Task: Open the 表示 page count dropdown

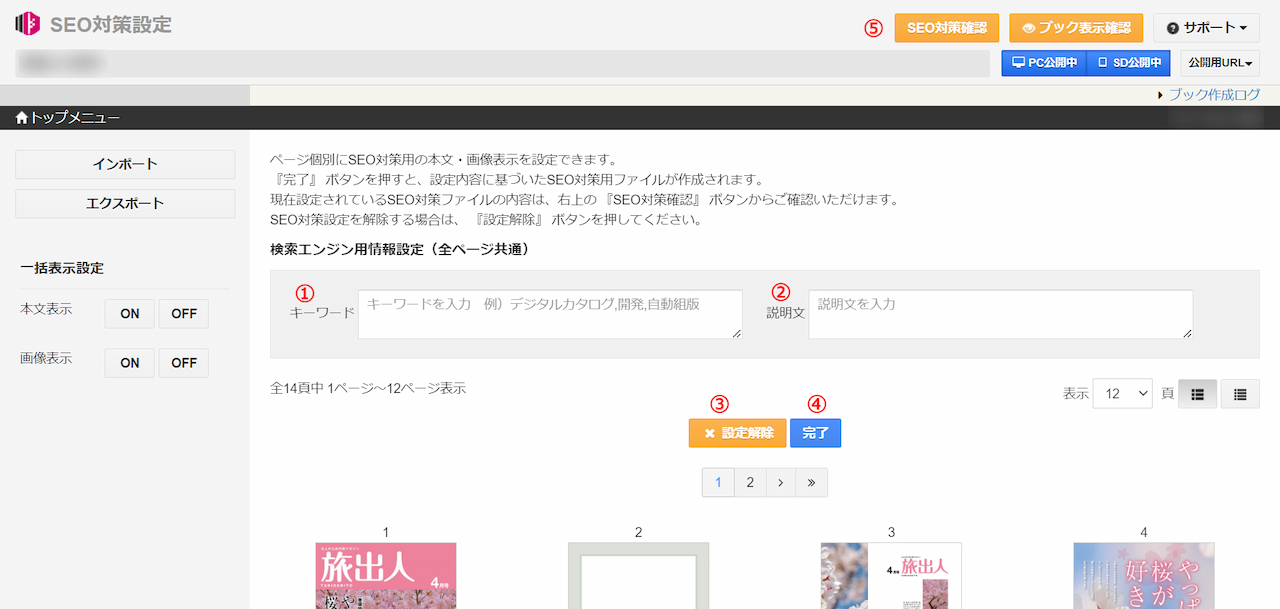Action: click(1122, 393)
